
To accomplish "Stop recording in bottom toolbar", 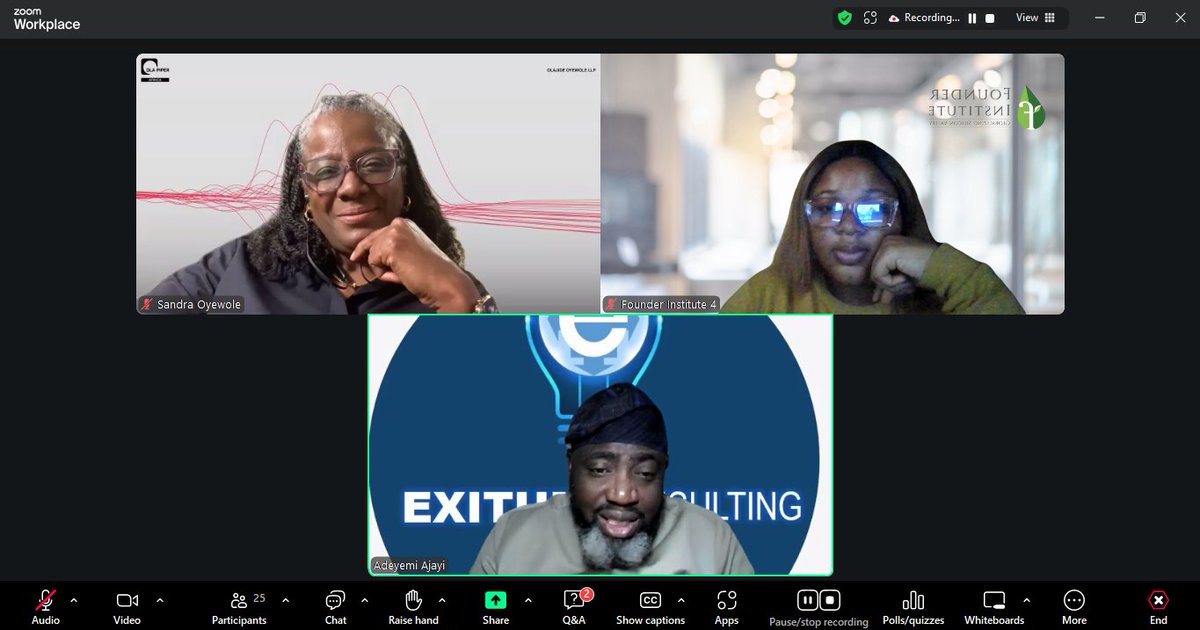I will [x=830, y=600].
